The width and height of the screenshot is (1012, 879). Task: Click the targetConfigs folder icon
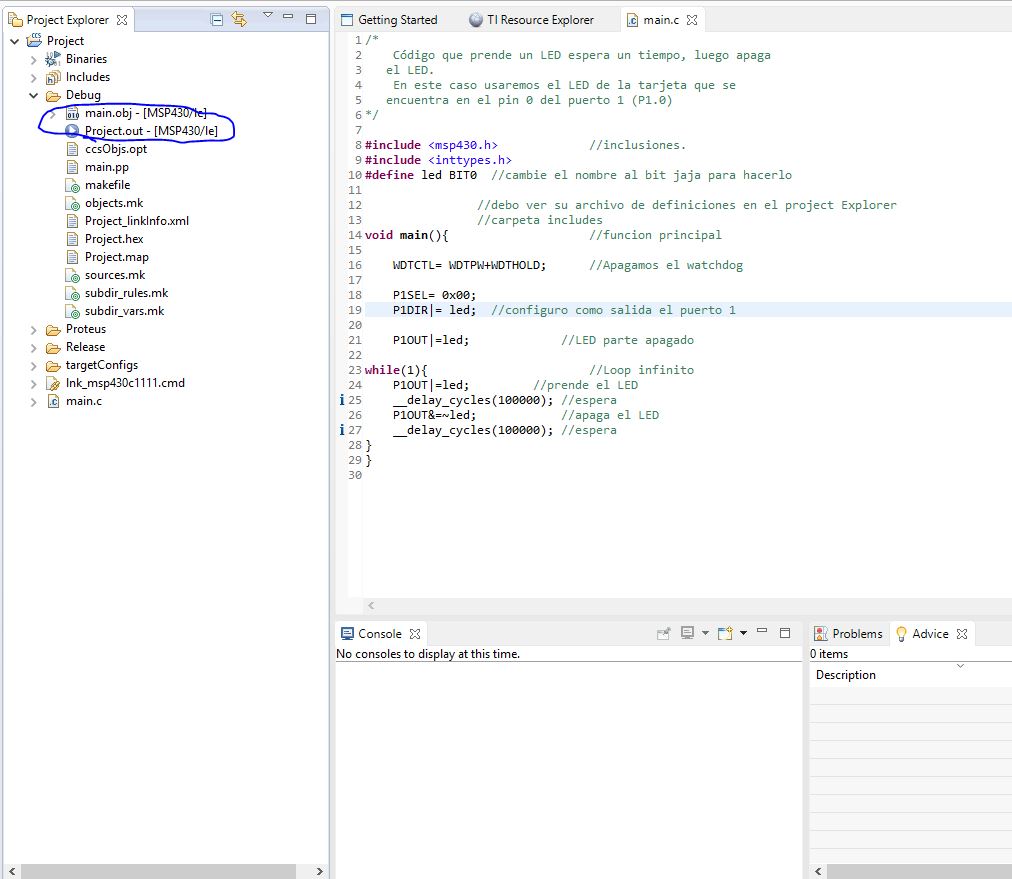[x=53, y=367]
